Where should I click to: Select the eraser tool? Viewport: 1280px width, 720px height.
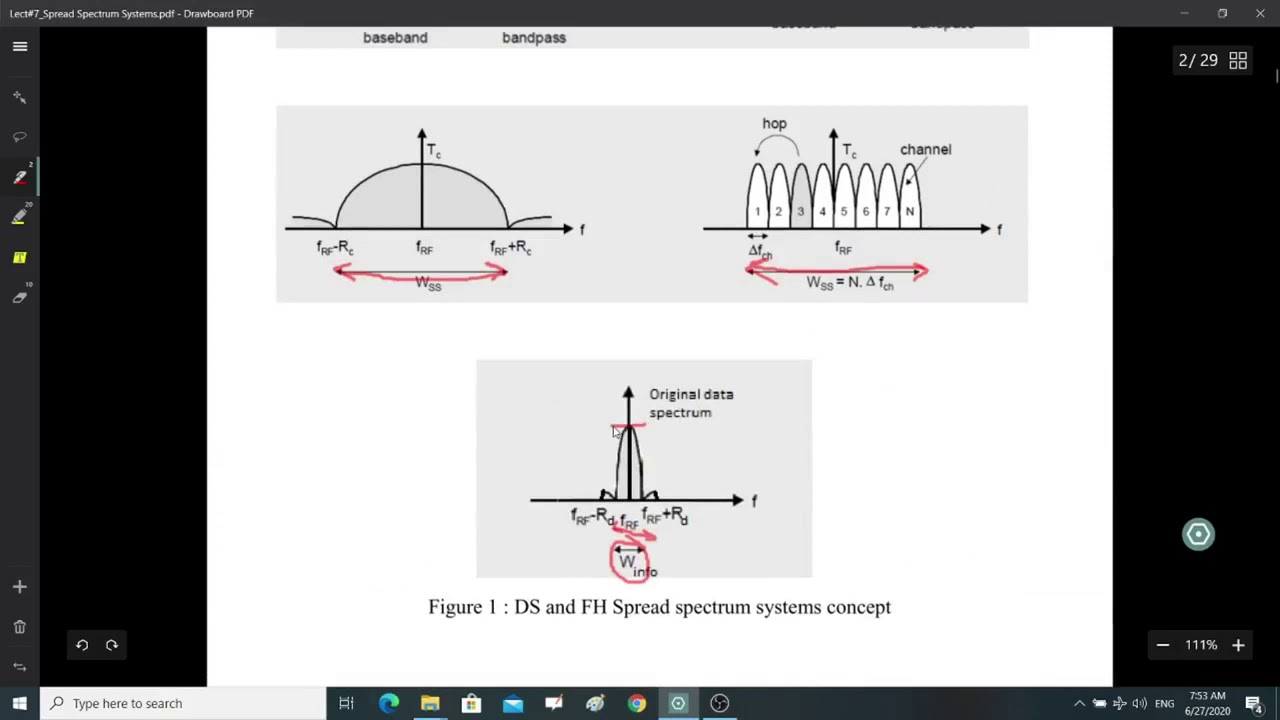point(20,297)
